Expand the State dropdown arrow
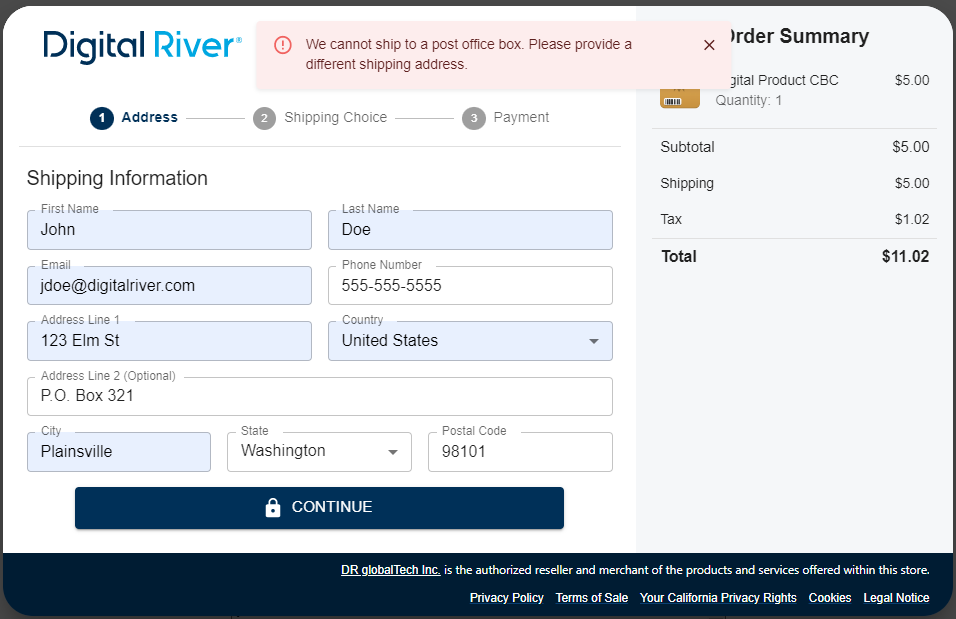The height and width of the screenshot is (619, 956). [393, 452]
